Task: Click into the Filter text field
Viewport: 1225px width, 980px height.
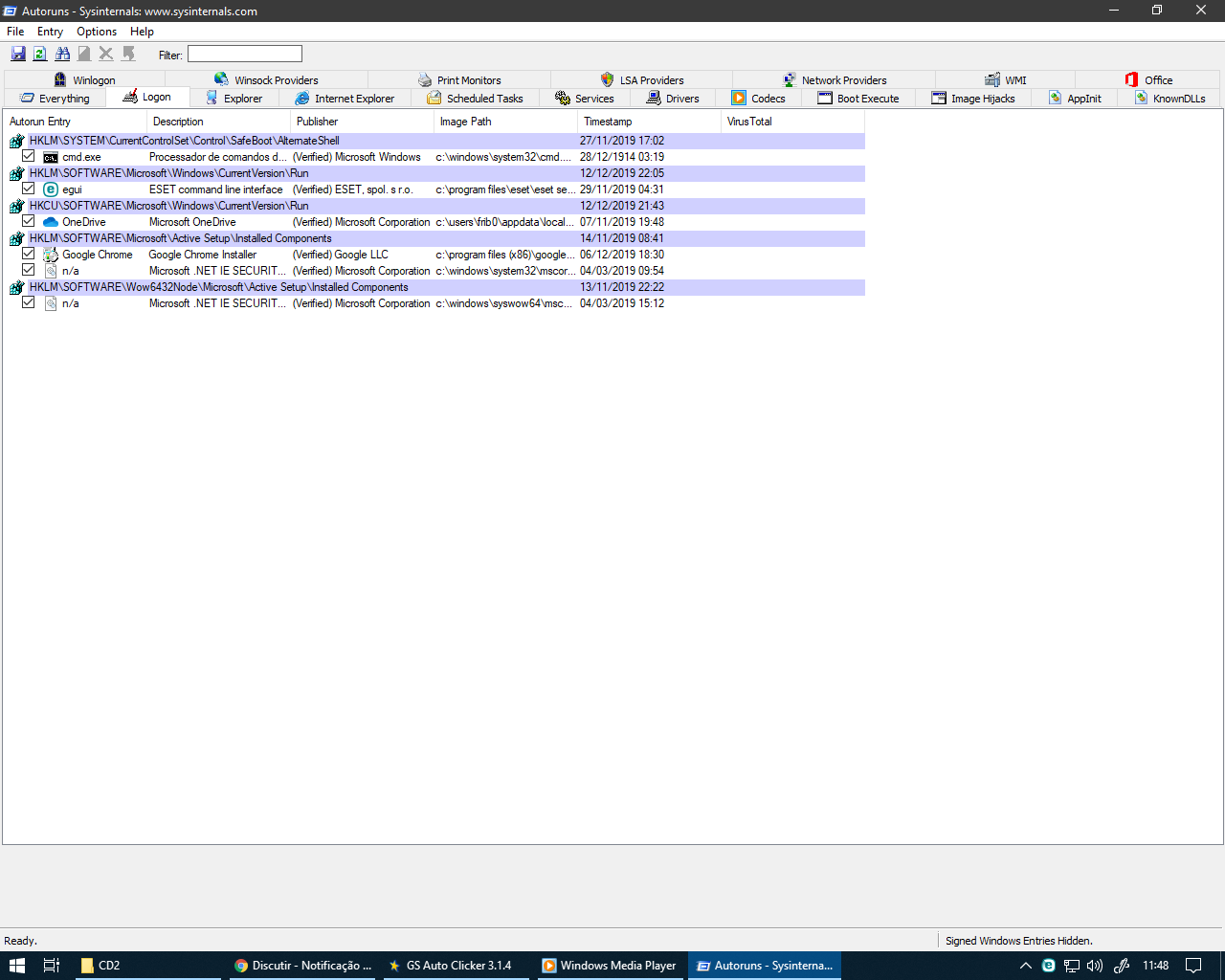Action: click(245, 55)
